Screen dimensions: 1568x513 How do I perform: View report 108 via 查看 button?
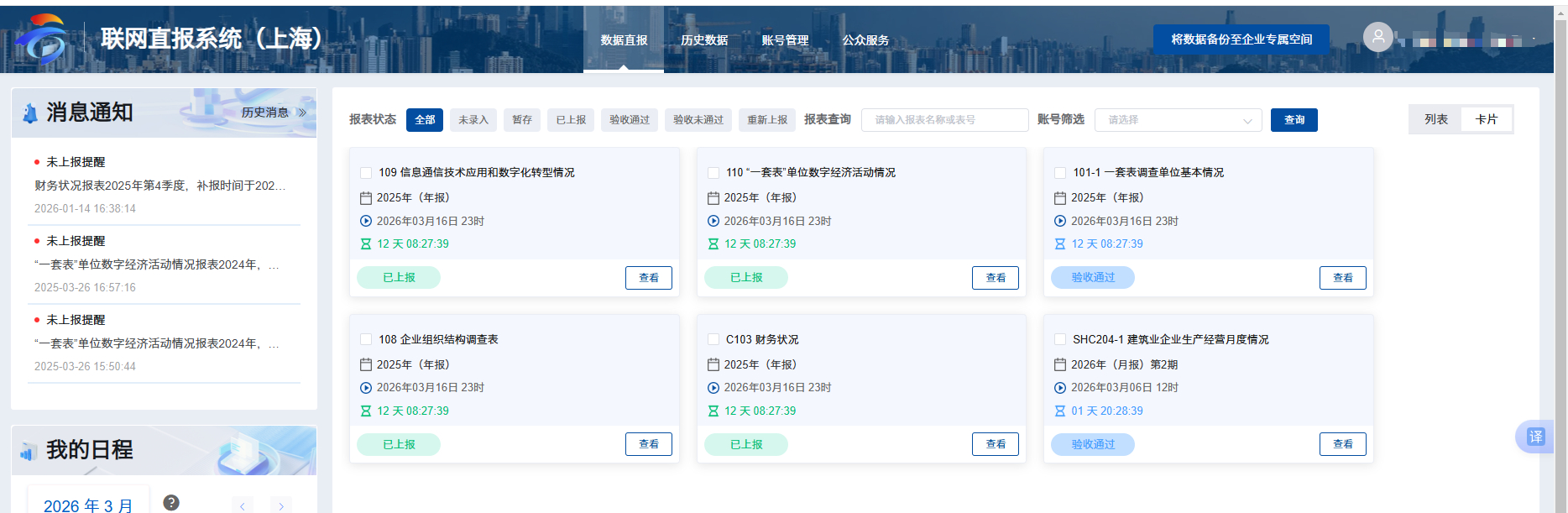click(649, 444)
